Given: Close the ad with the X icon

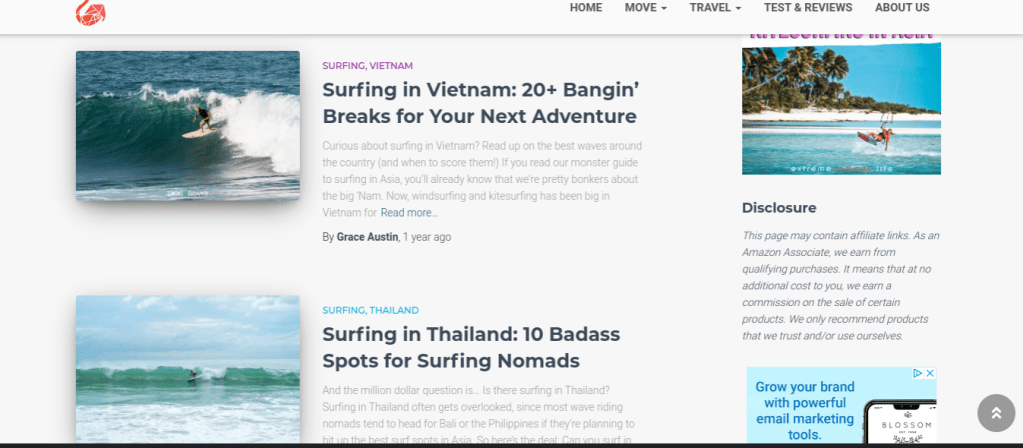Looking at the screenshot, I should point(930,374).
